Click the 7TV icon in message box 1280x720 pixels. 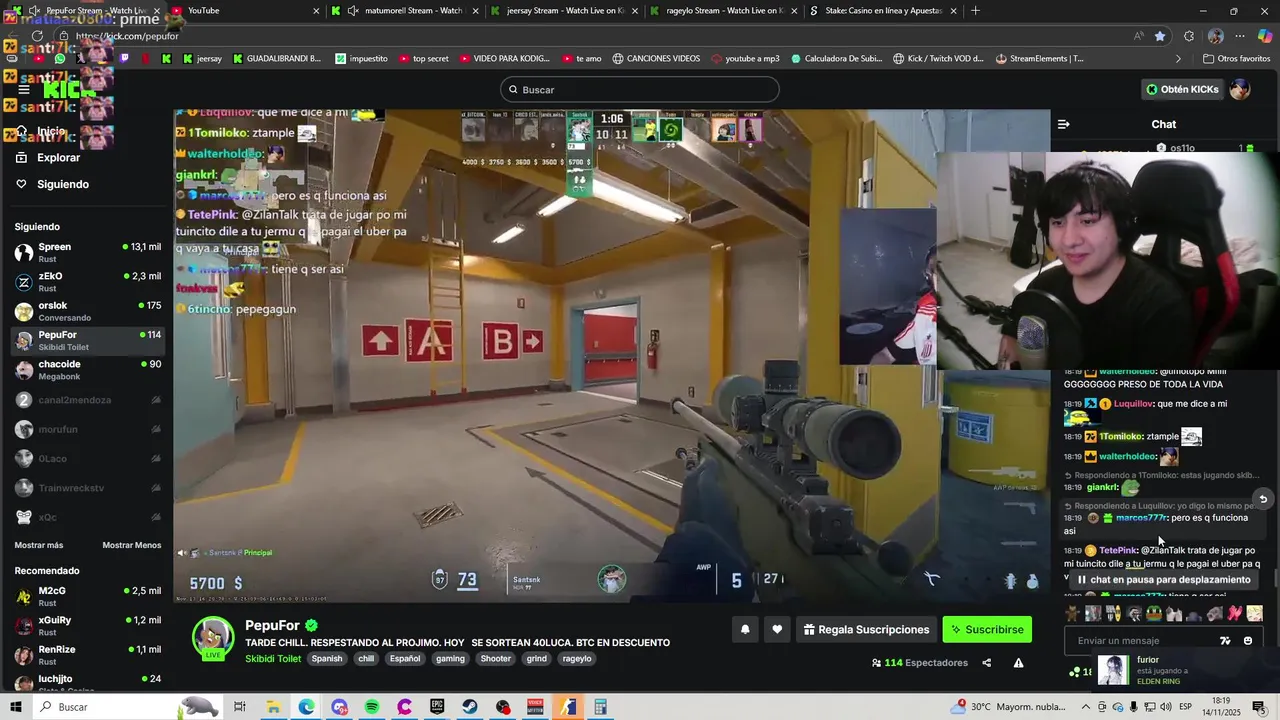[x=1225, y=641]
